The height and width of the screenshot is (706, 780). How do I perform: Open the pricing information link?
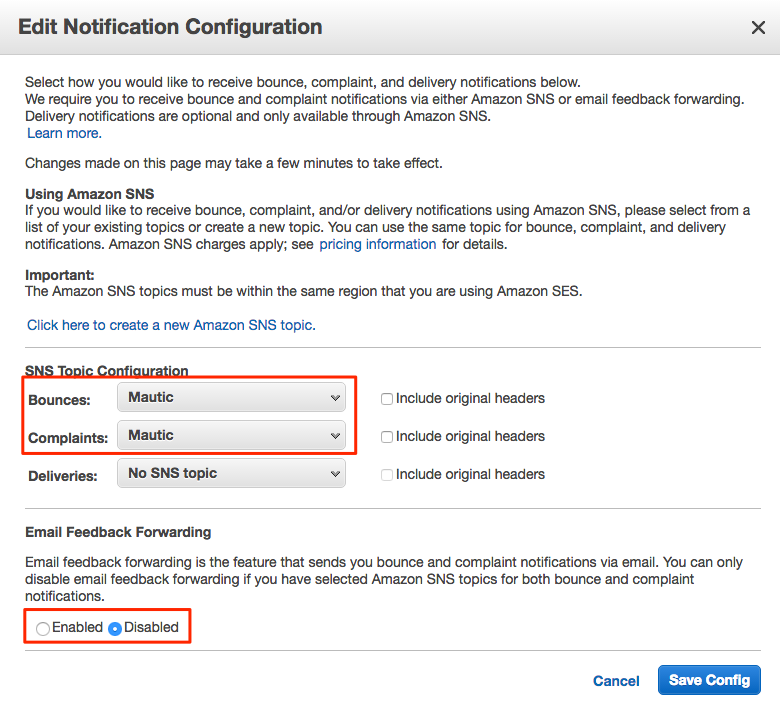[377, 244]
